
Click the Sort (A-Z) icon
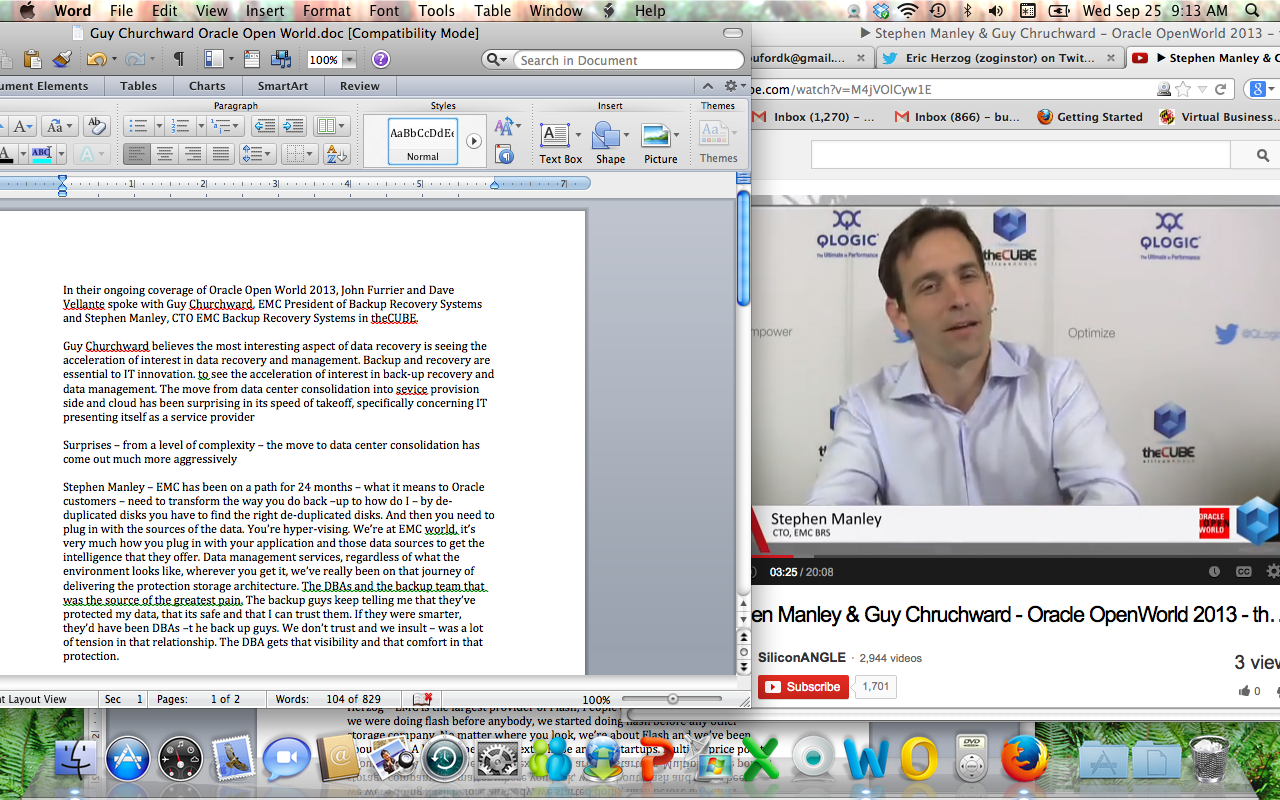336,154
